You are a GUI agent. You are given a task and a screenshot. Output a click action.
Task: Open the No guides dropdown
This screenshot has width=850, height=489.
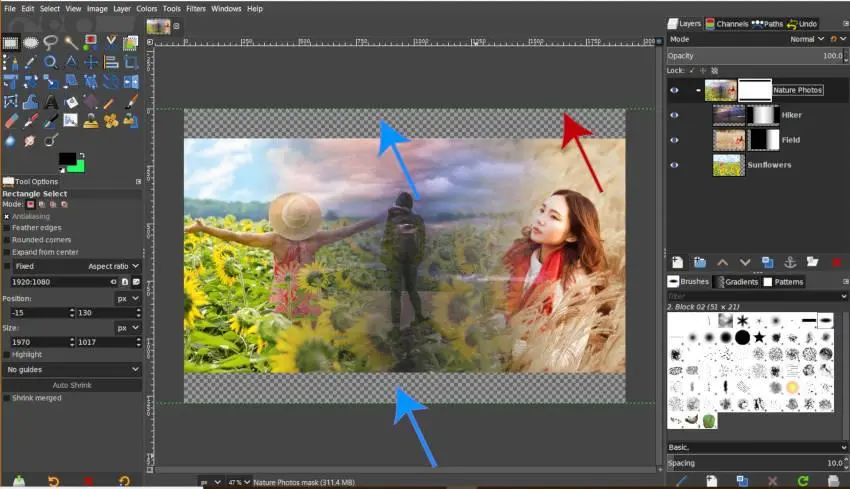72,370
